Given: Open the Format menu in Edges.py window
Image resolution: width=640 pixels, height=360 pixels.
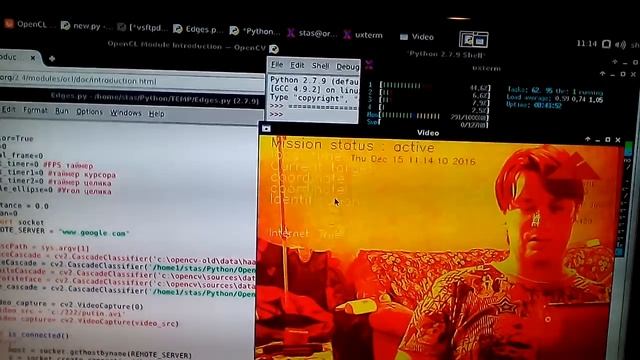Looking at the screenshot, I should 35,110.
